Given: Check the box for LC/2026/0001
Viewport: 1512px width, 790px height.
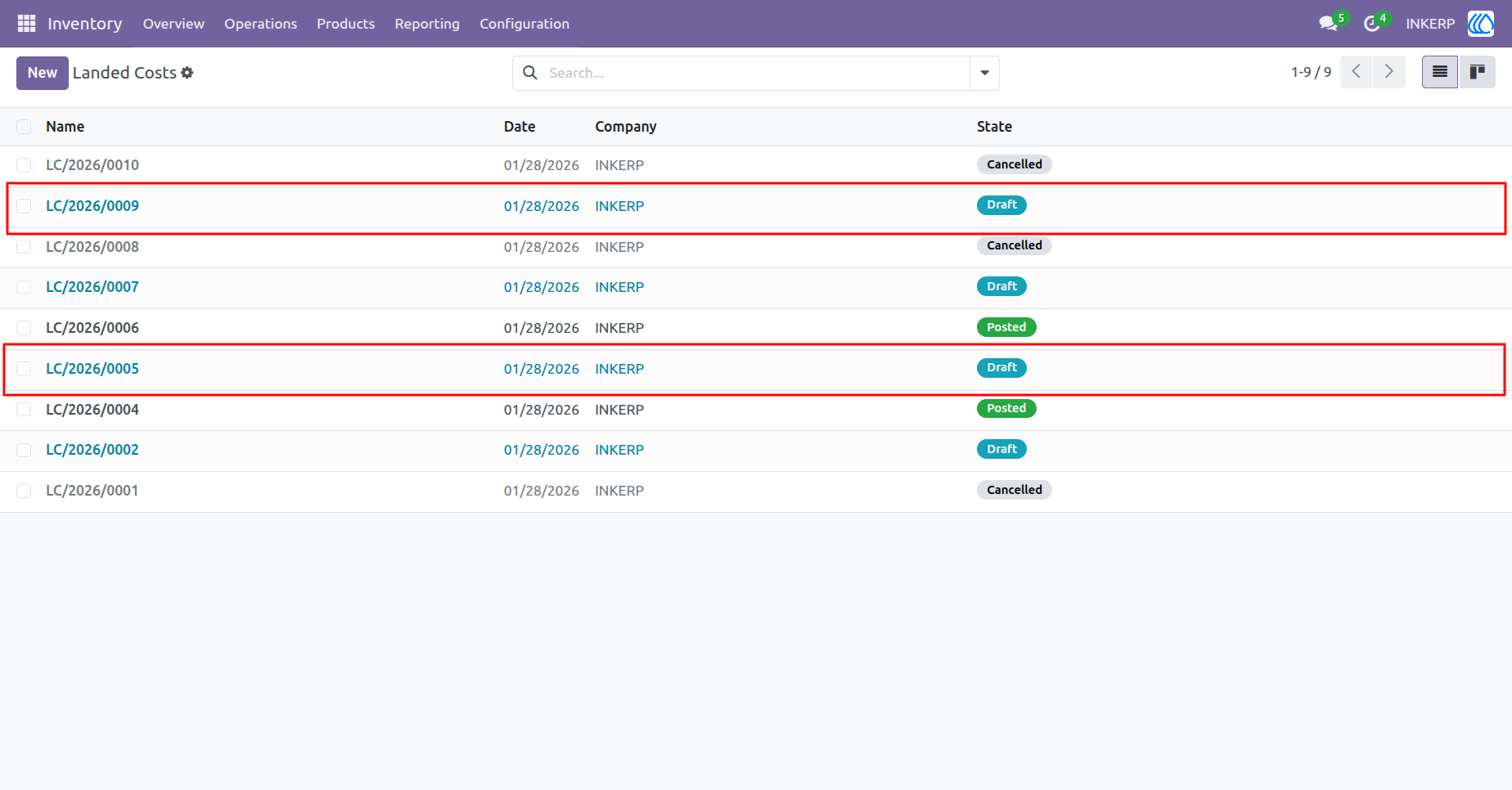Looking at the screenshot, I should click(24, 491).
